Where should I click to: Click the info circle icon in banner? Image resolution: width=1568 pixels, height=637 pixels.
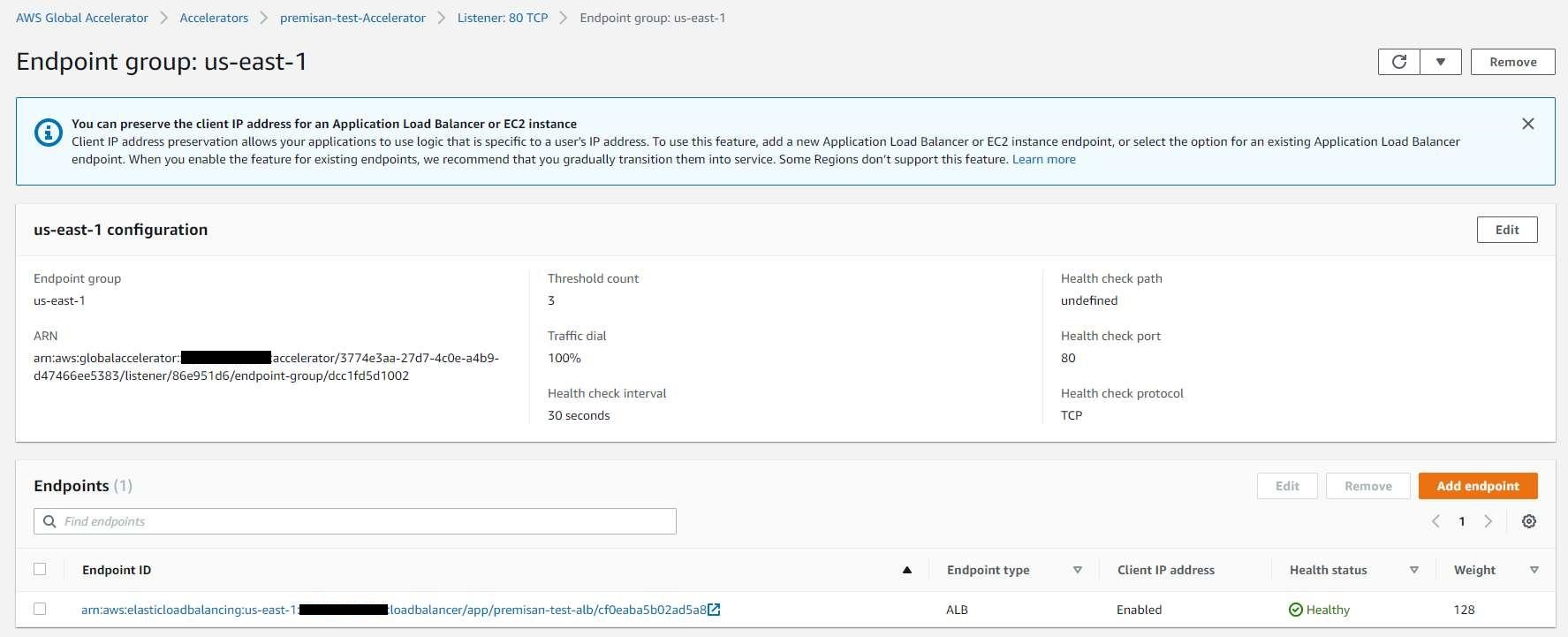48,133
